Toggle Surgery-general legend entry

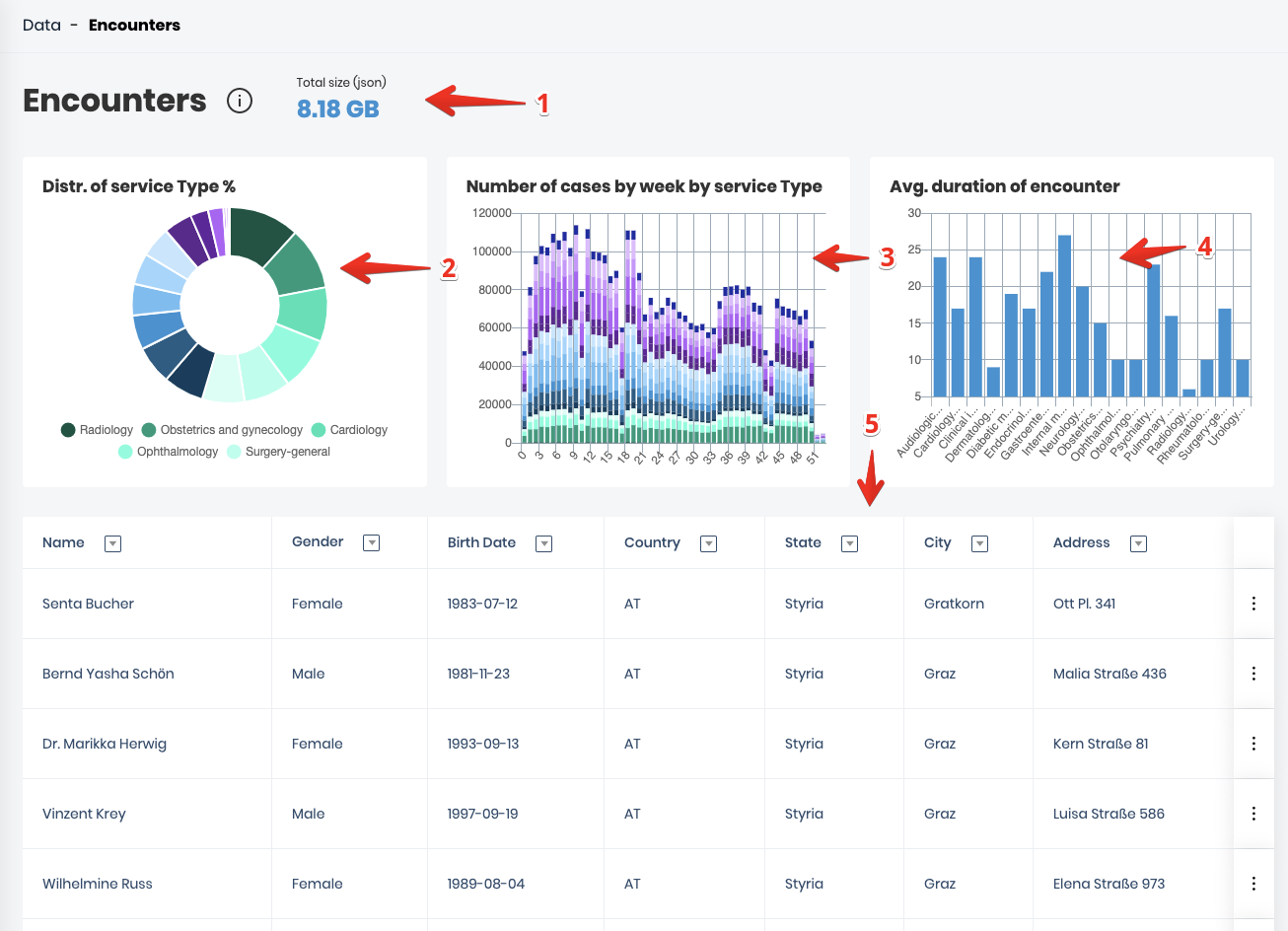pos(278,452)
